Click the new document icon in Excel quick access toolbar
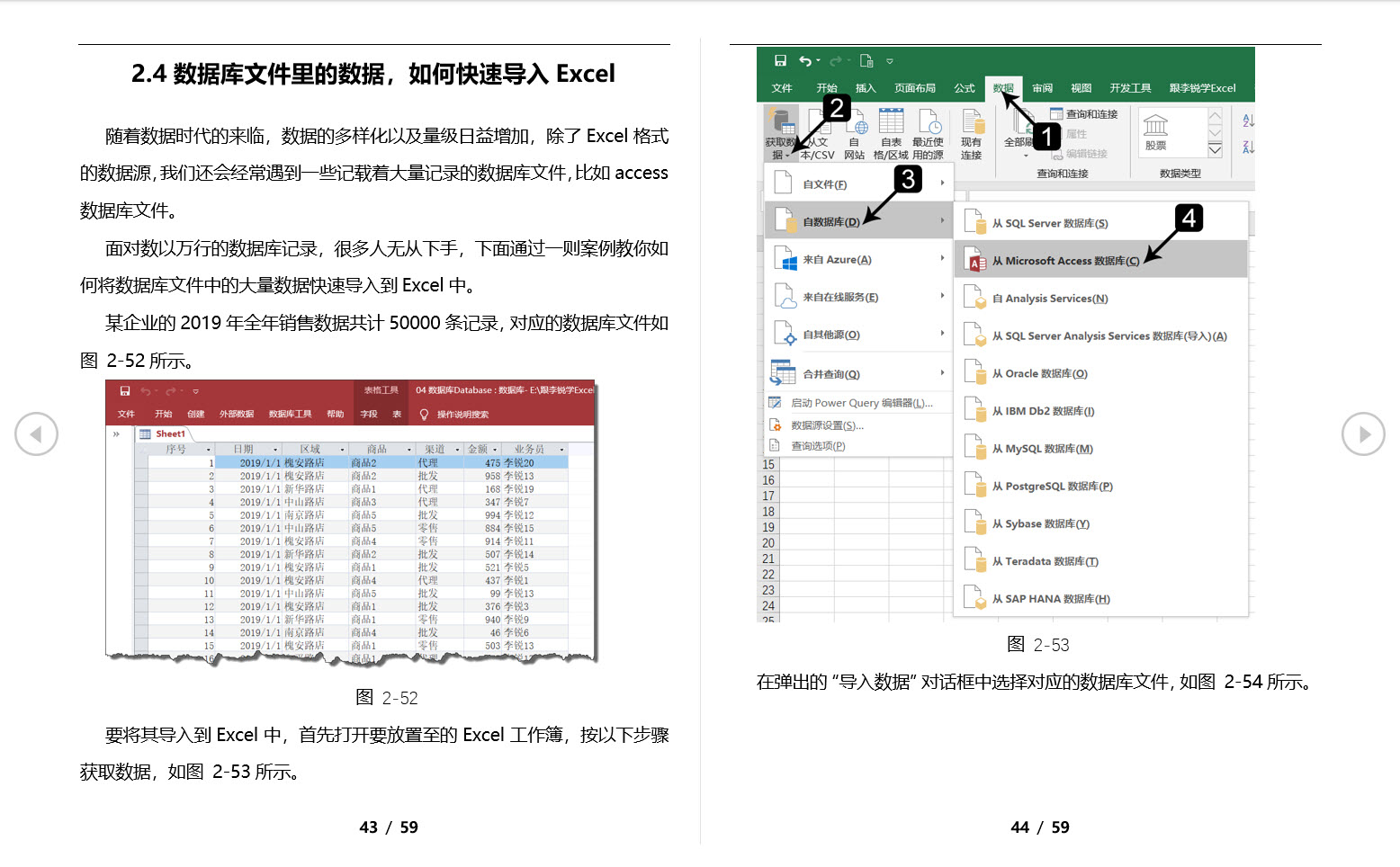The height and width of the screenshot is (867, 1400). pyautogui.click(x=866, y=60)
